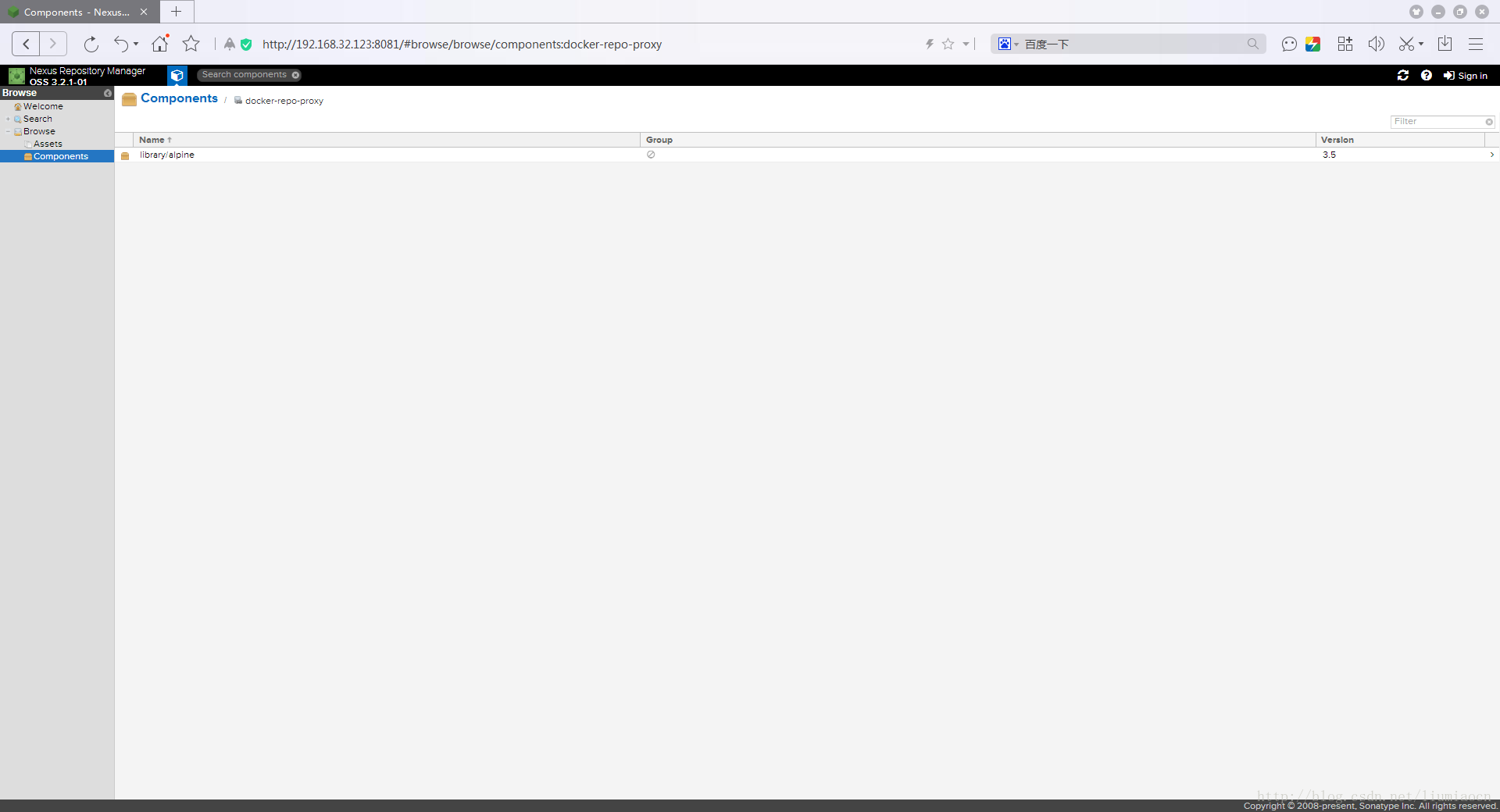The width and height of the screenshot is (1500, 812).
Task: Select Components in the sidebar
Action: (57, 156)
